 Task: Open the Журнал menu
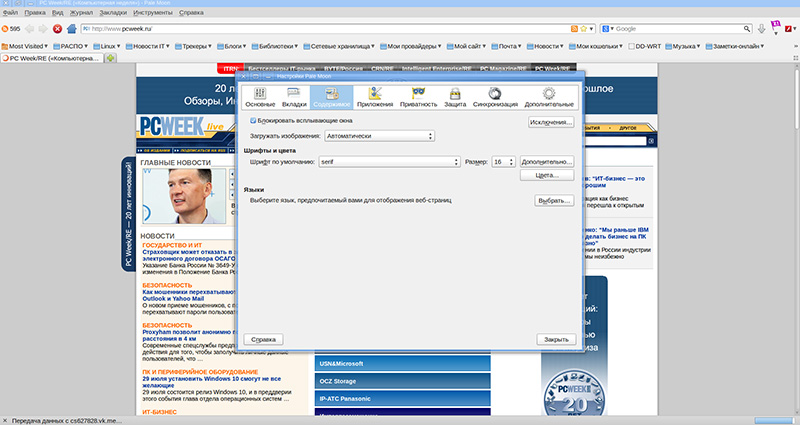point(81,13)
